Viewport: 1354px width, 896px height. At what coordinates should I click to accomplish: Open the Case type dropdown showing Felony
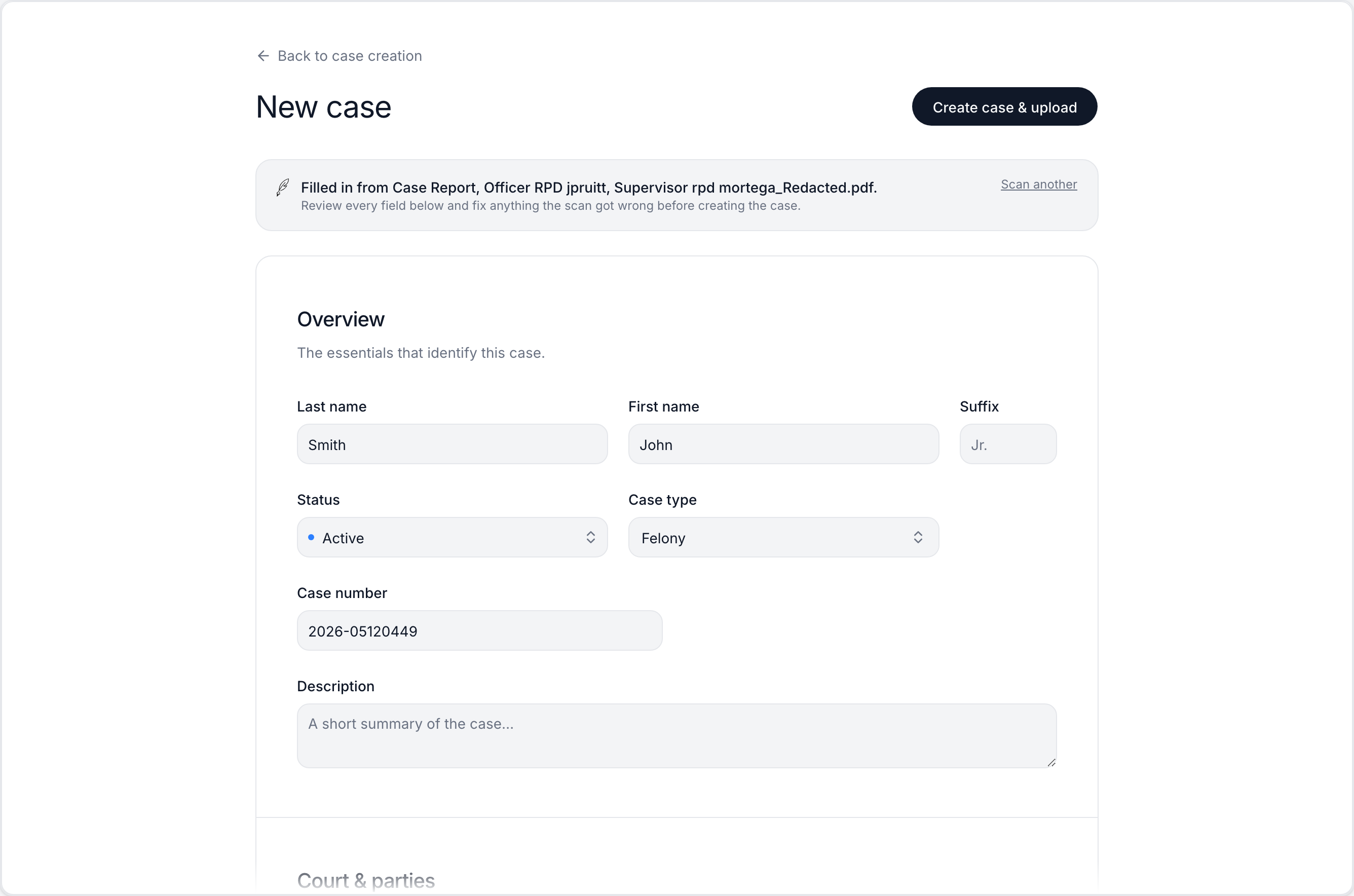click(x=783, y=538)
